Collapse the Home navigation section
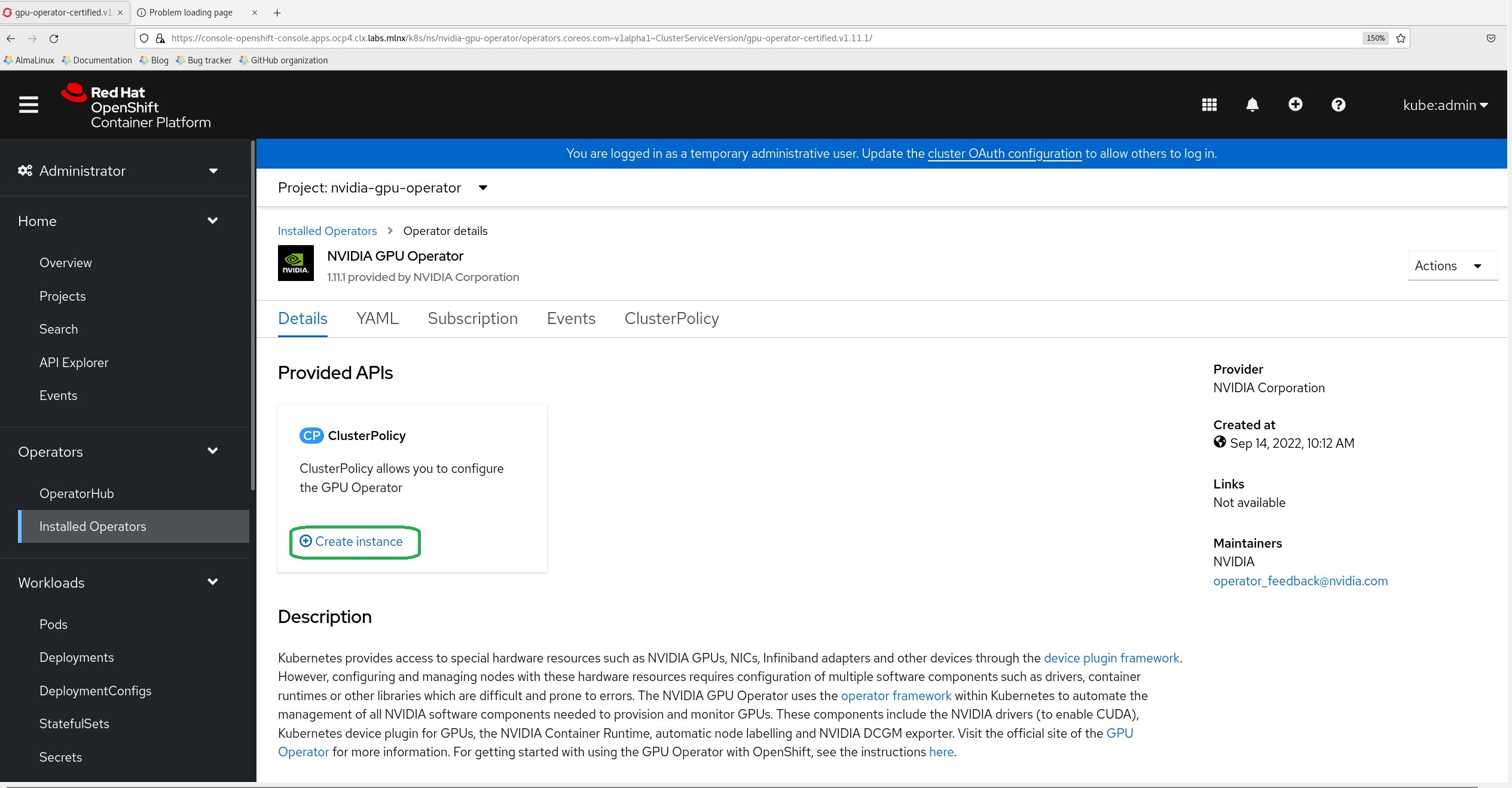Screen dimensions: 1512x788 [118, 221]
